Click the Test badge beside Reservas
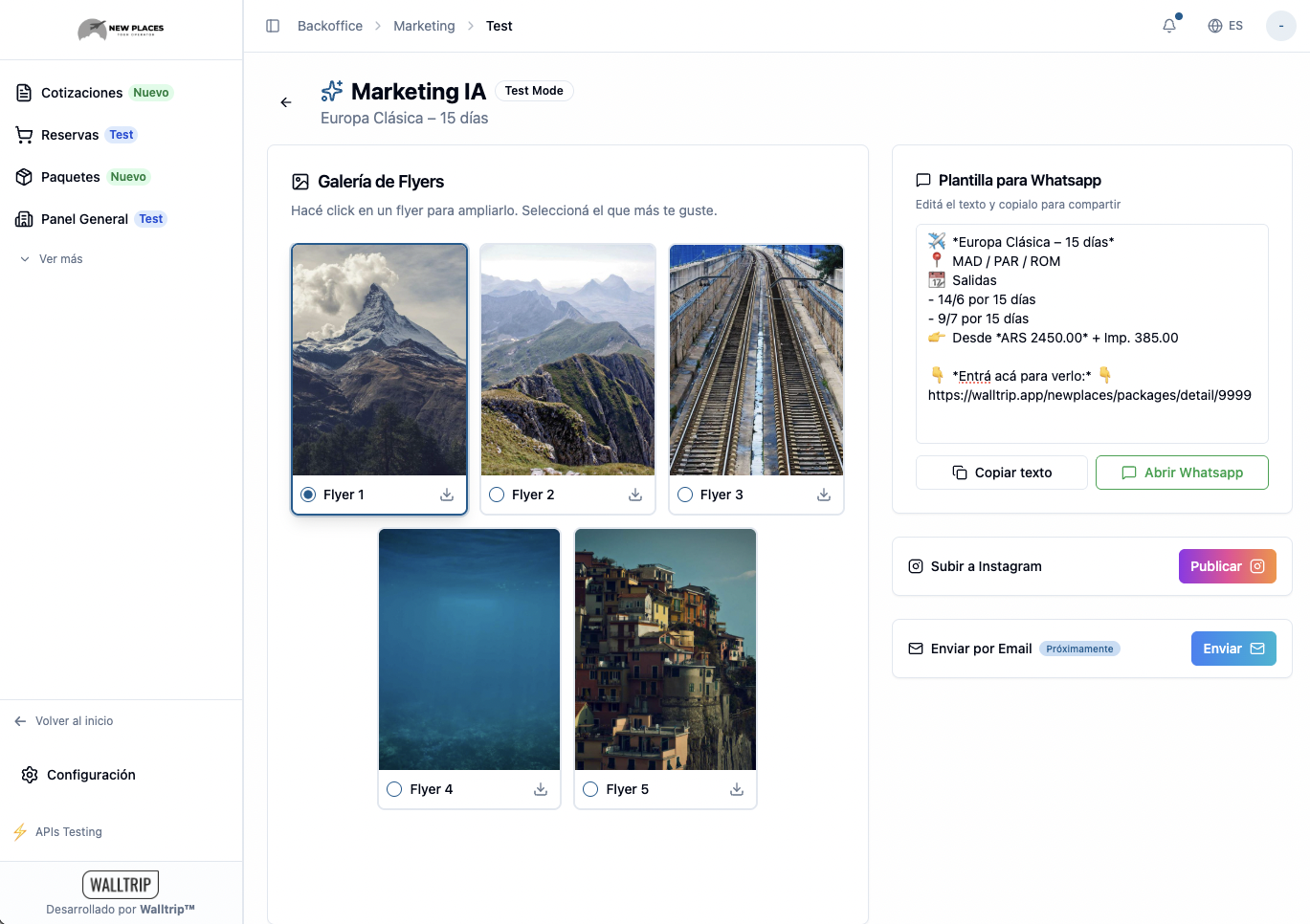1310x924 pixels. click(x=122, y=135)
